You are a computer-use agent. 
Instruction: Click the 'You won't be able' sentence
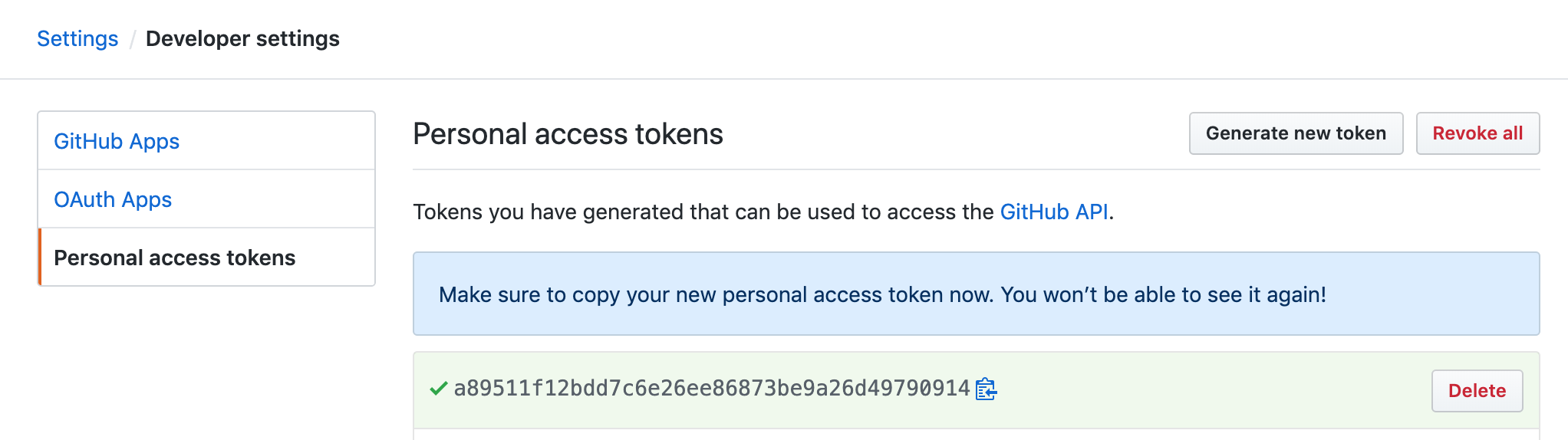(1163, 294)
